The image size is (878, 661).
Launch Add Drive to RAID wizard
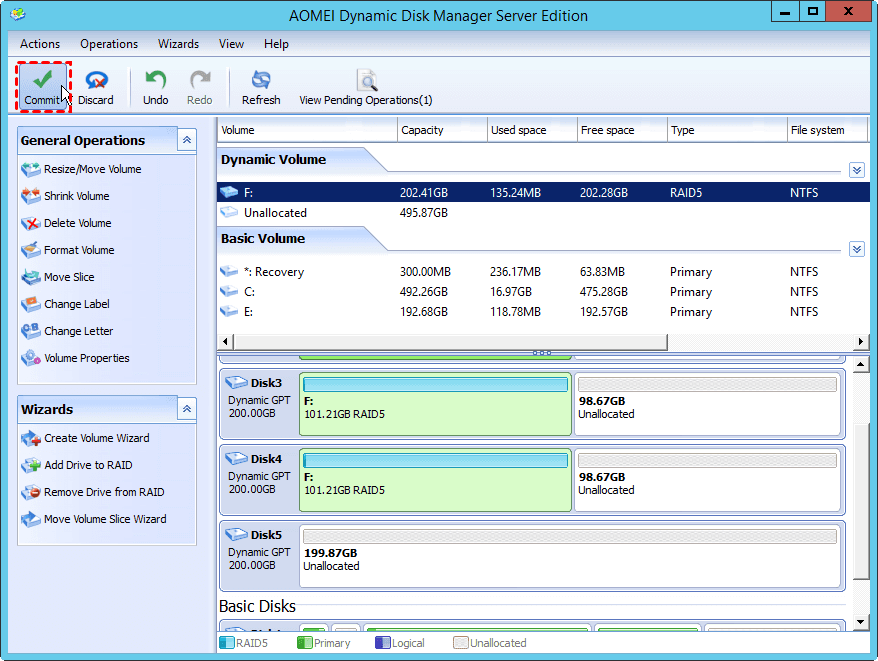coord(88,465)
